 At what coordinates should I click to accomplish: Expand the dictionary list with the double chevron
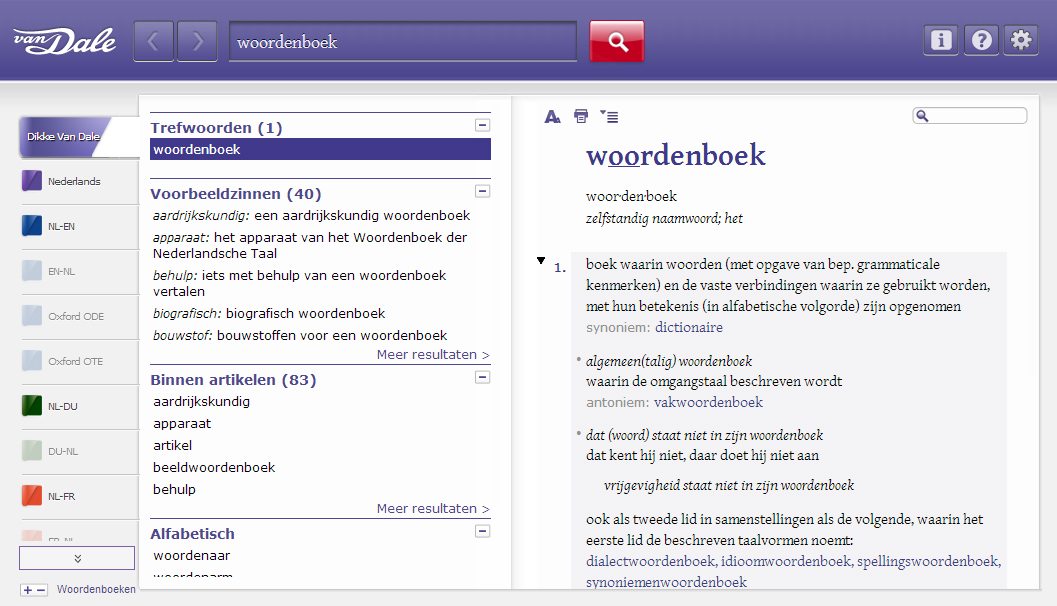[77, 558]
